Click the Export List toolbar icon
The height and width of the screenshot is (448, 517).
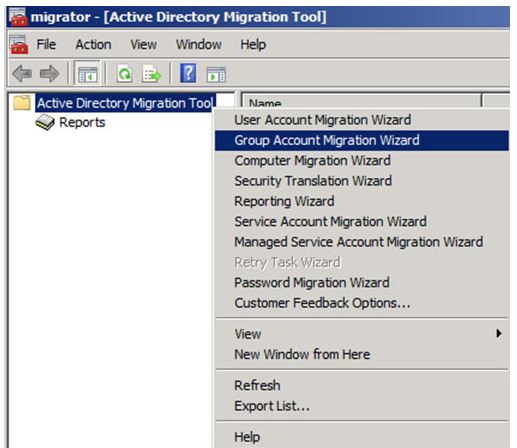pyautogui.click(x=151, y=74)
